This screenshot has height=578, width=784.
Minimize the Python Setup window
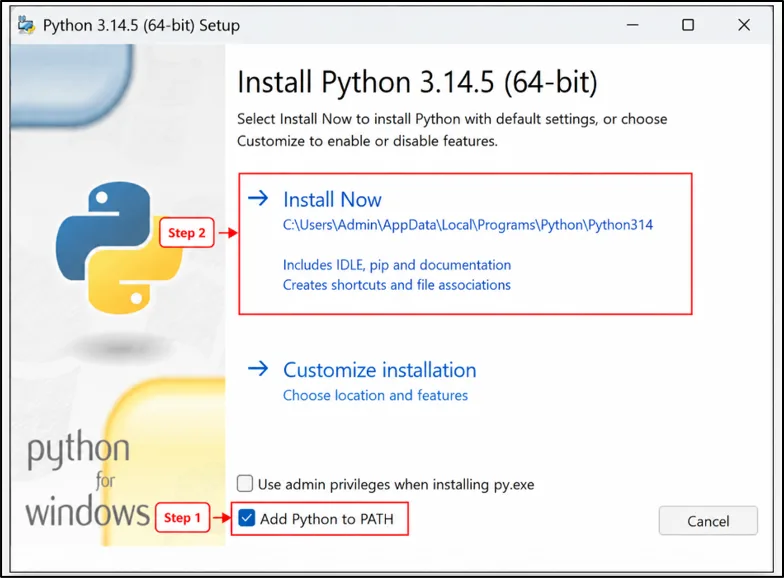coord(632,25)
